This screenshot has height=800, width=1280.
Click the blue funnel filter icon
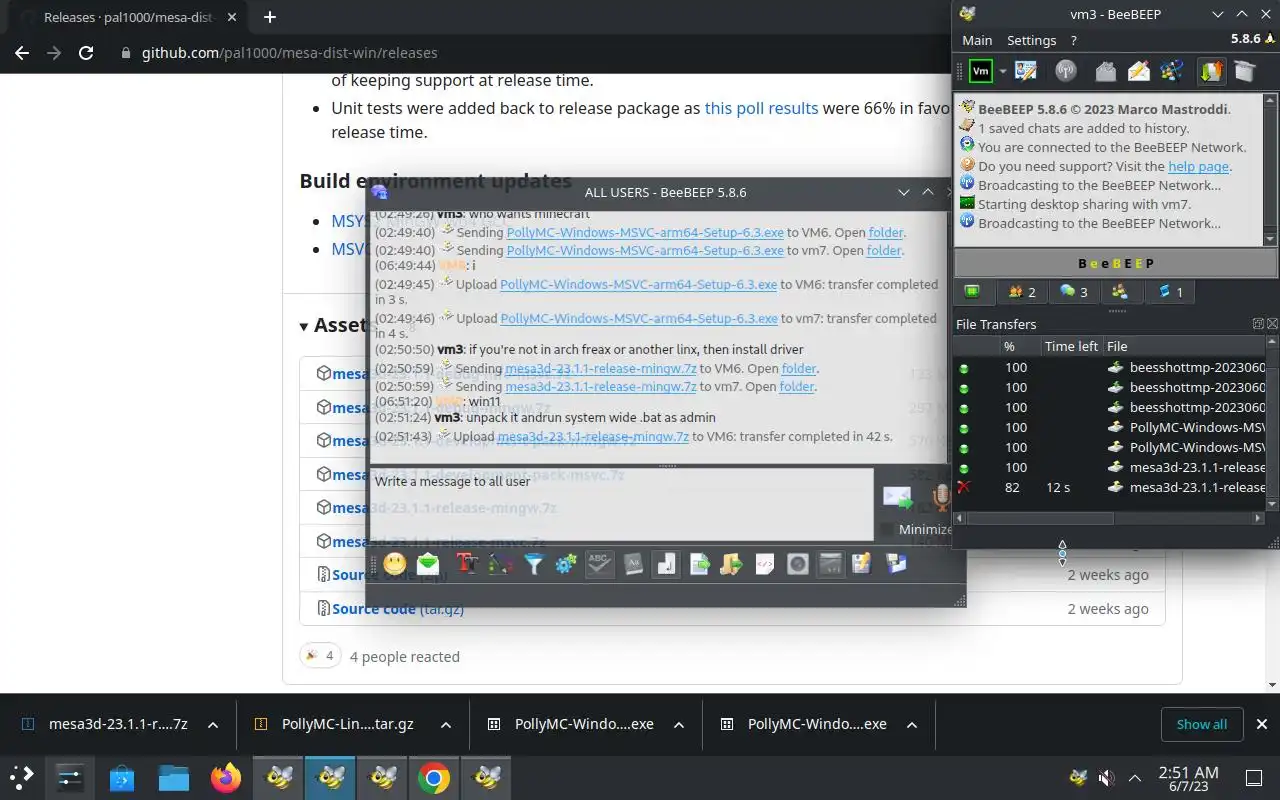click(x=534, y=564)
